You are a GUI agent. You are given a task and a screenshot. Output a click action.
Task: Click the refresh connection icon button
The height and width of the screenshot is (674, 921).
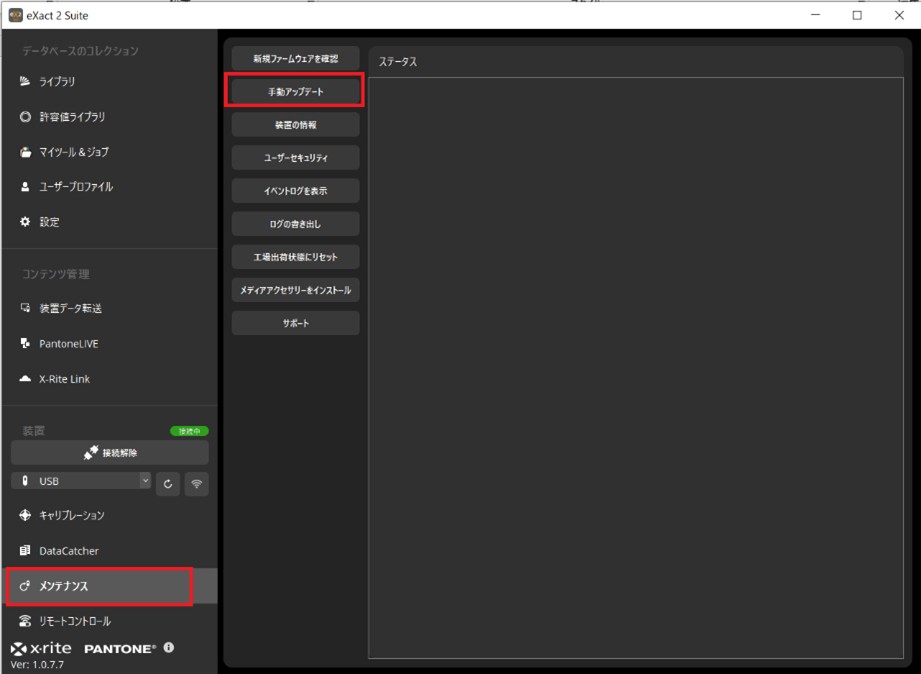pyautogui.click(x=168, y=484)
